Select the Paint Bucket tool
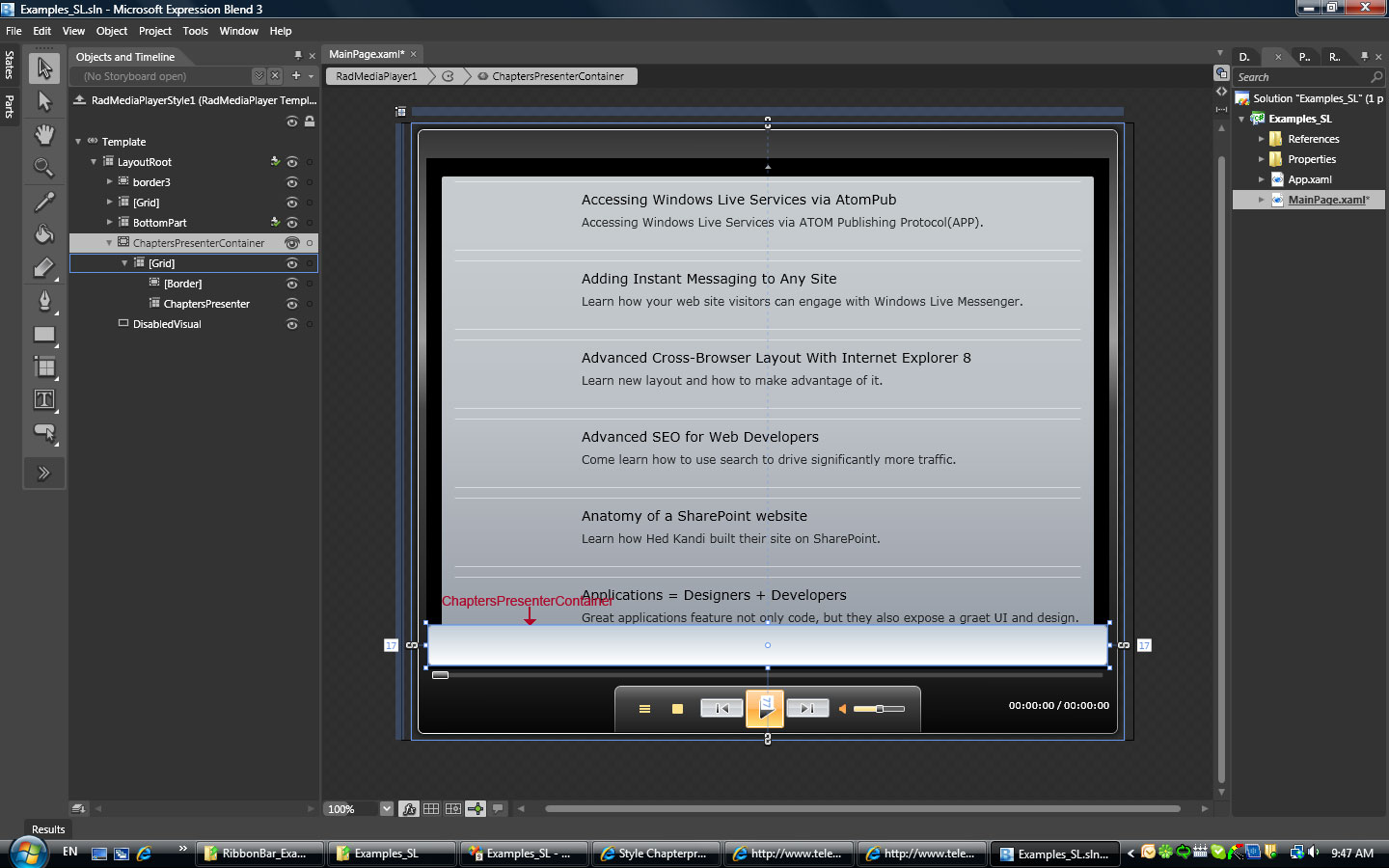Screen dimensions: 1389x868 coord(44,233)
